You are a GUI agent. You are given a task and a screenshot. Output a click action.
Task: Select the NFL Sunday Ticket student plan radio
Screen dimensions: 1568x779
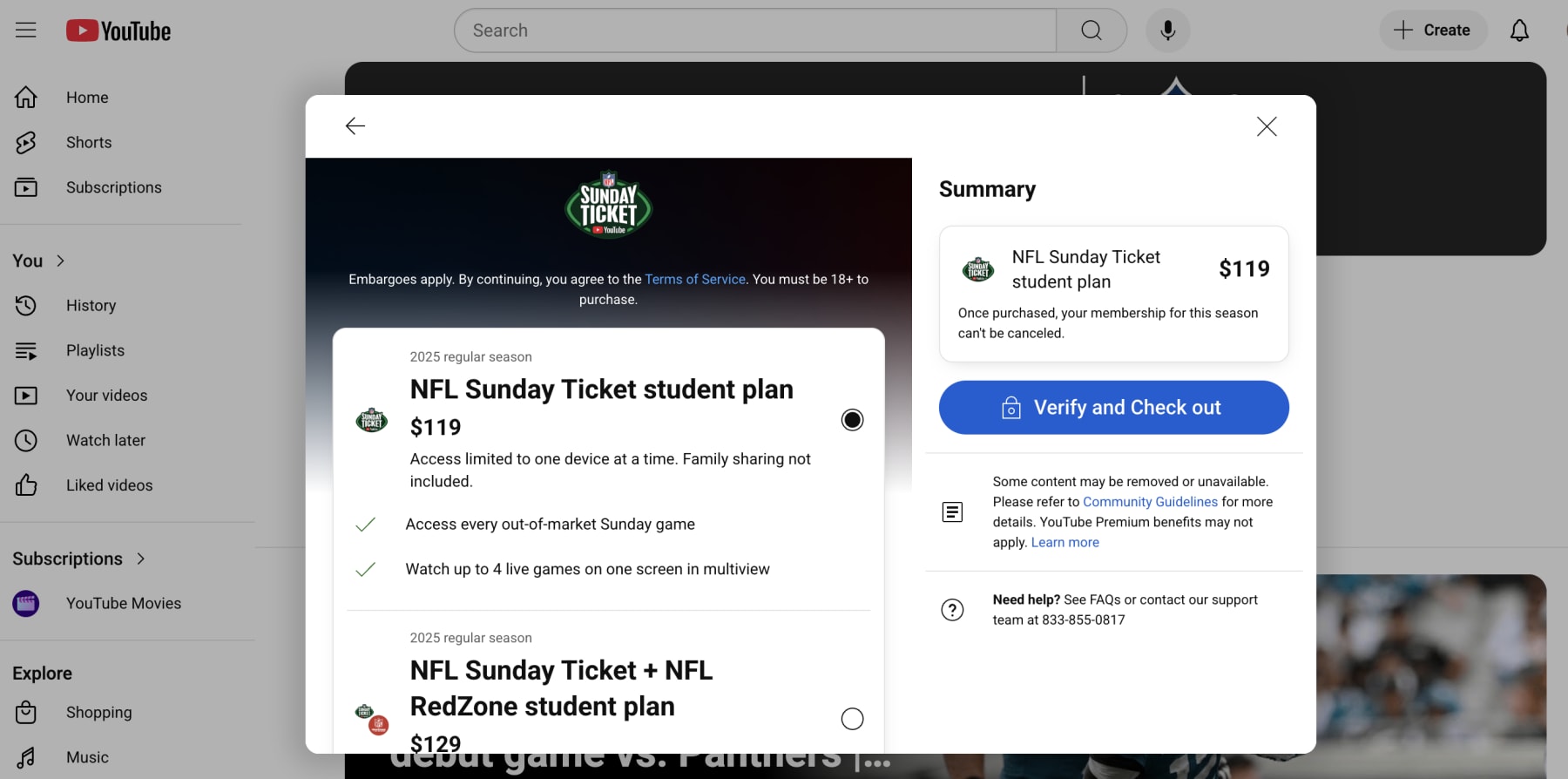[852, 420]
